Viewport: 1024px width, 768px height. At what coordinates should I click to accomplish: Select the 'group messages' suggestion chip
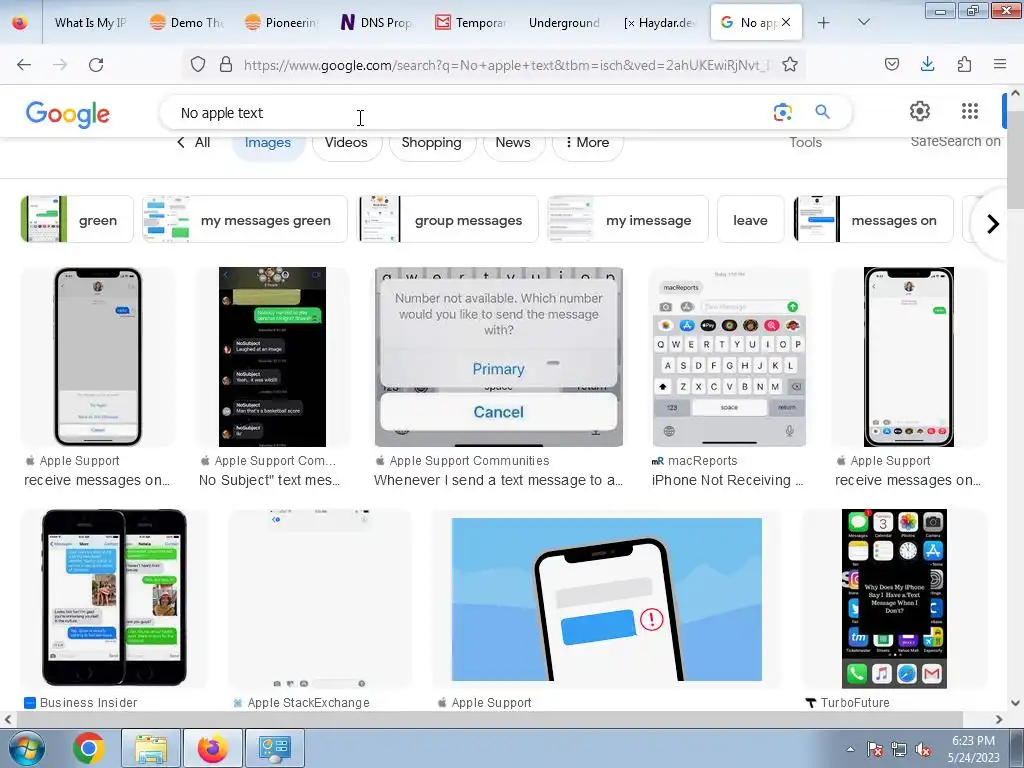pos(448,219)
